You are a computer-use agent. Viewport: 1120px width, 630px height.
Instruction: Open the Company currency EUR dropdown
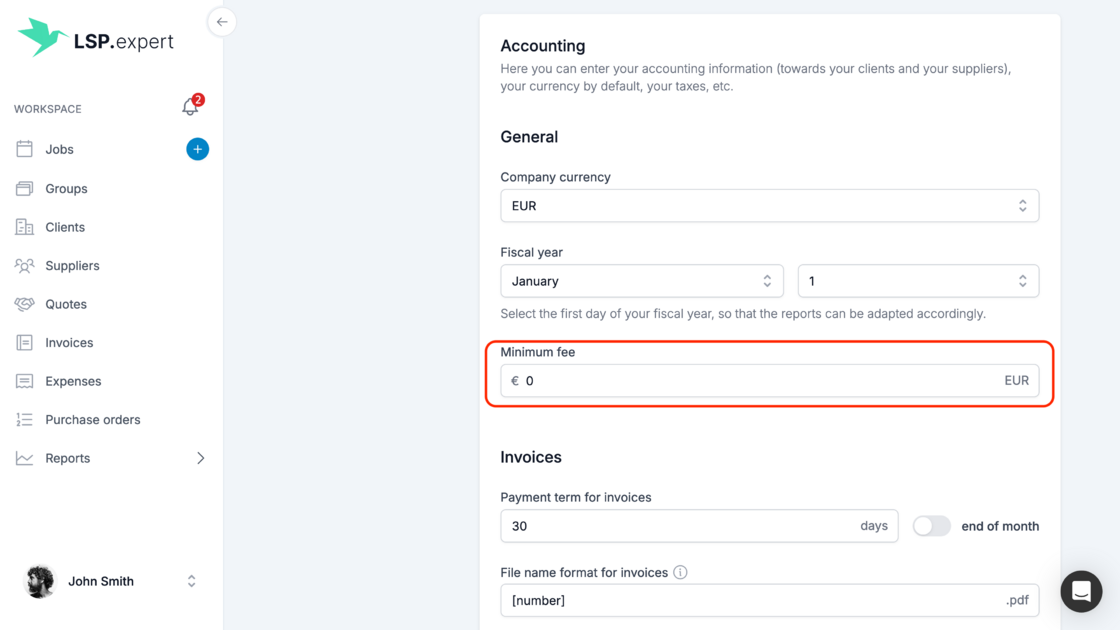click(x=769, y=206)
